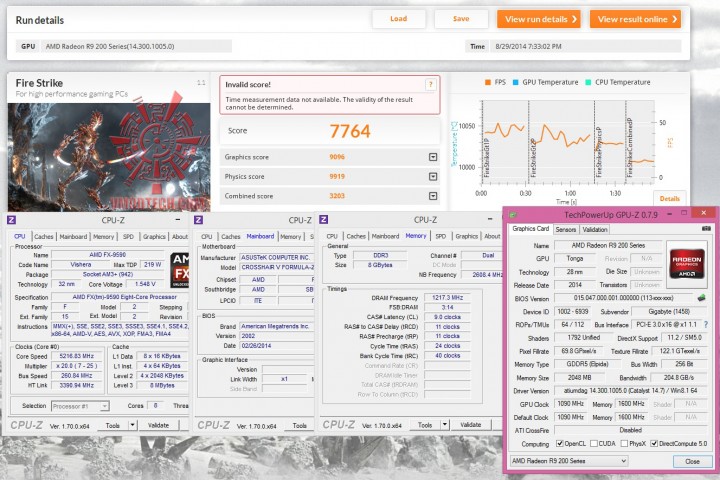The image size is (720, 480).
Task: Click Tools button in the Mainboard CPU-Z window
Action: coord(299,425)
